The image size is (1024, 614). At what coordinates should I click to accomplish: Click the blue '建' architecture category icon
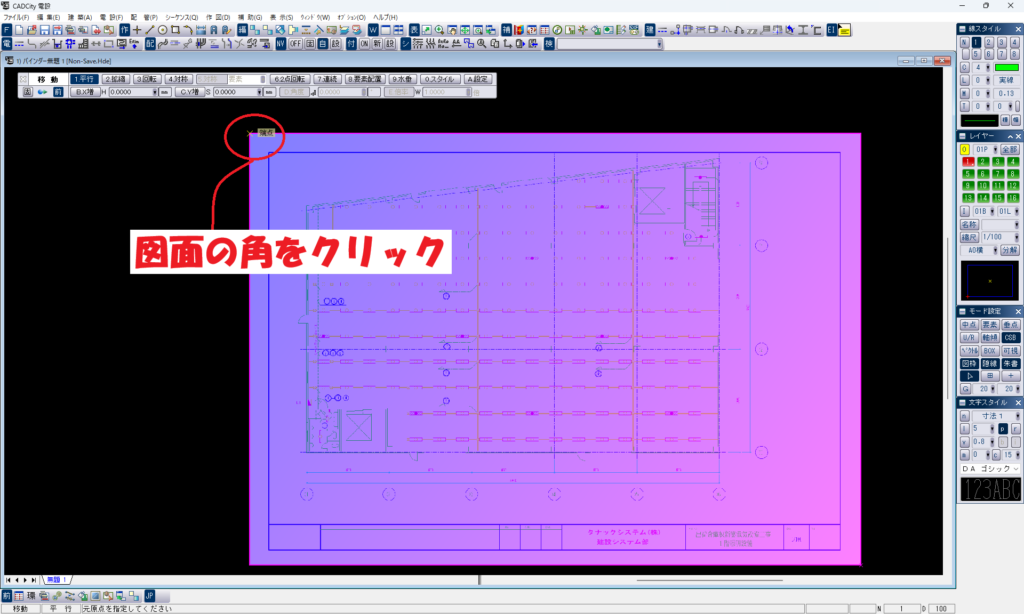[x=650, y=30]
